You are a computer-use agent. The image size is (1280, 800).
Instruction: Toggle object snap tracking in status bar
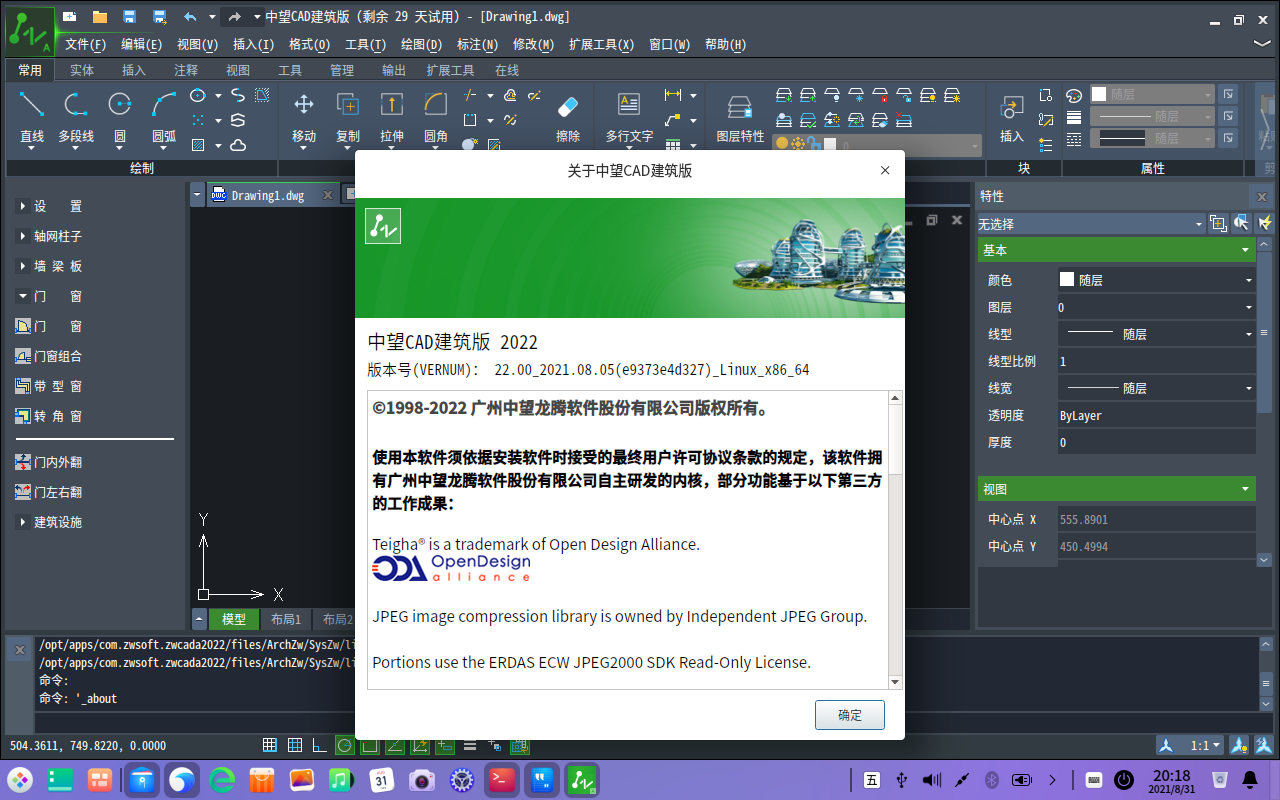tap(395, 745)
